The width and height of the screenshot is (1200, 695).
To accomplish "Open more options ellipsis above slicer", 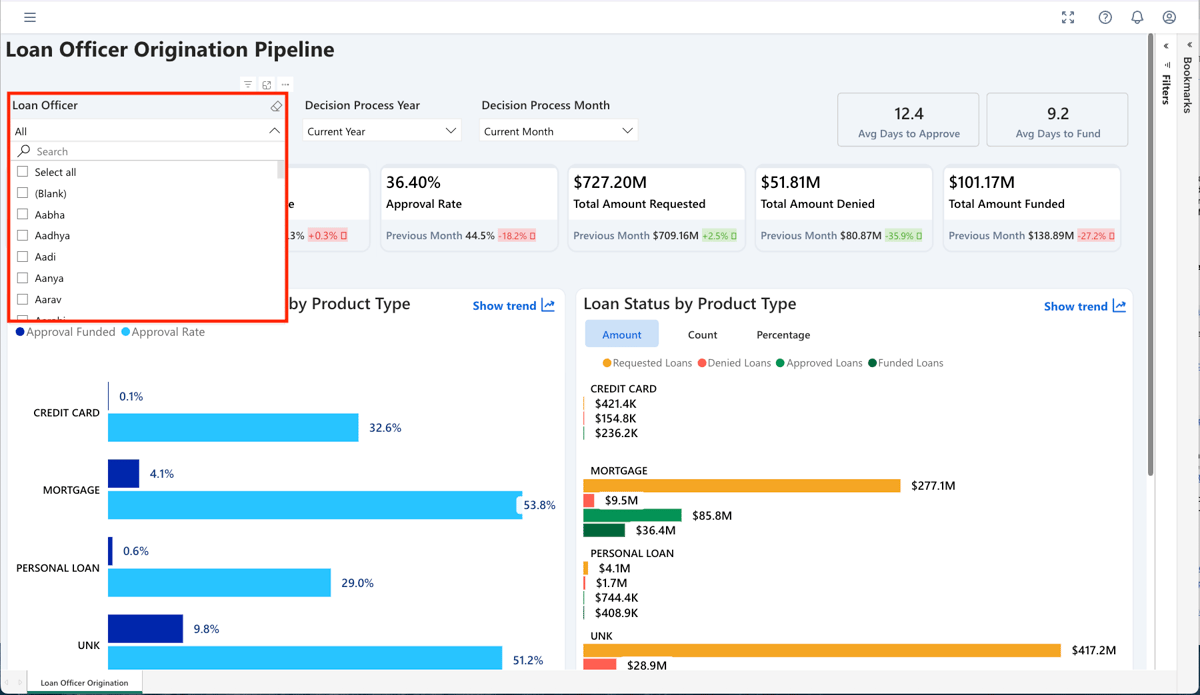I will pos(285,85).
